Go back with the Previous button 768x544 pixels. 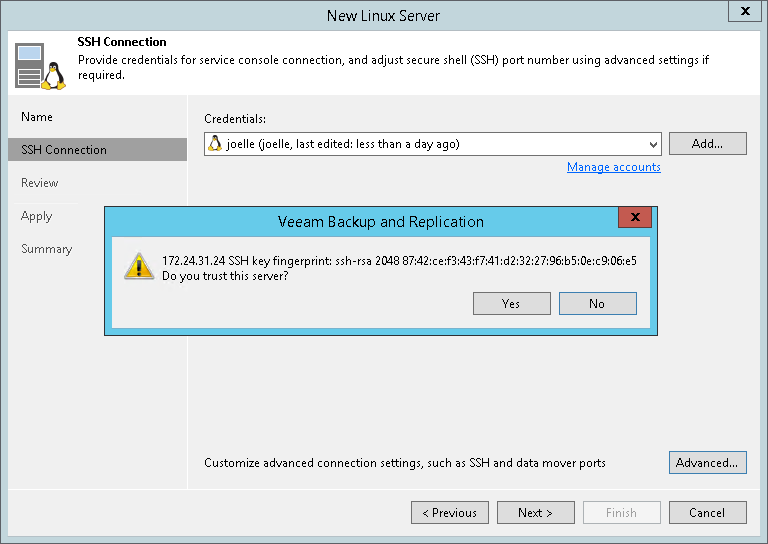tap(449, 513)
